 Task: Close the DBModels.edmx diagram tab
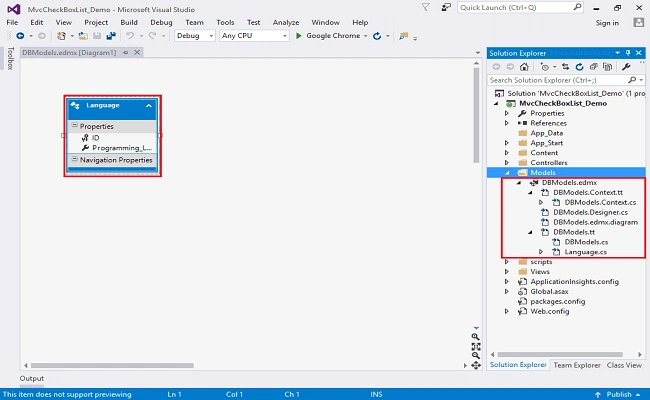137,53
